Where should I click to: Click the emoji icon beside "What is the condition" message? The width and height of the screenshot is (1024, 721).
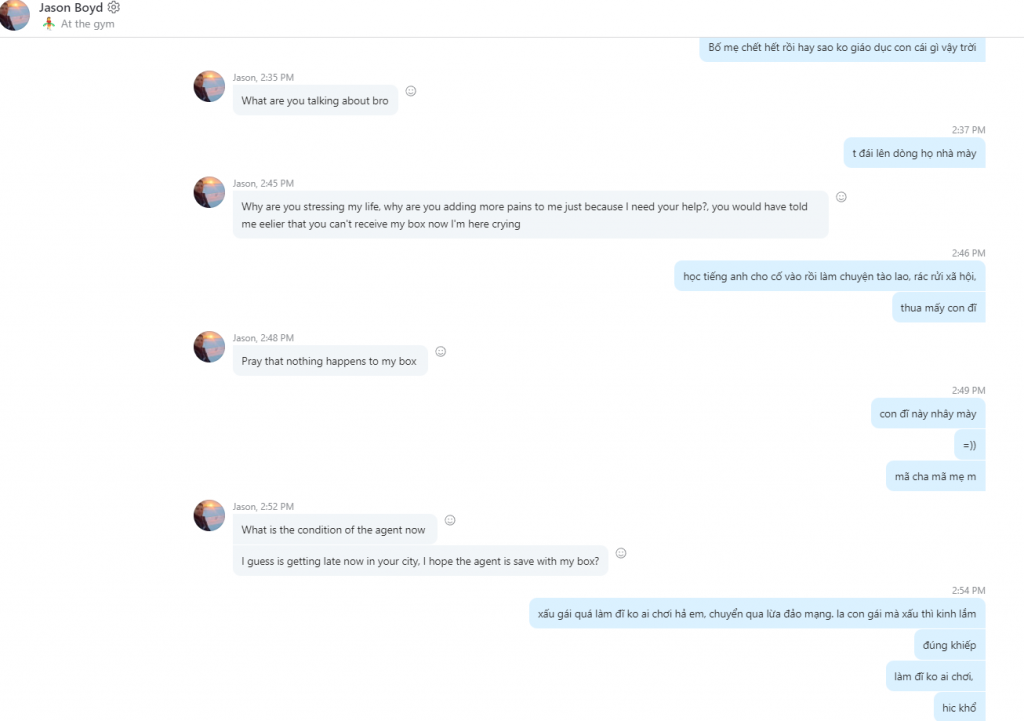(x=450, y=520)
